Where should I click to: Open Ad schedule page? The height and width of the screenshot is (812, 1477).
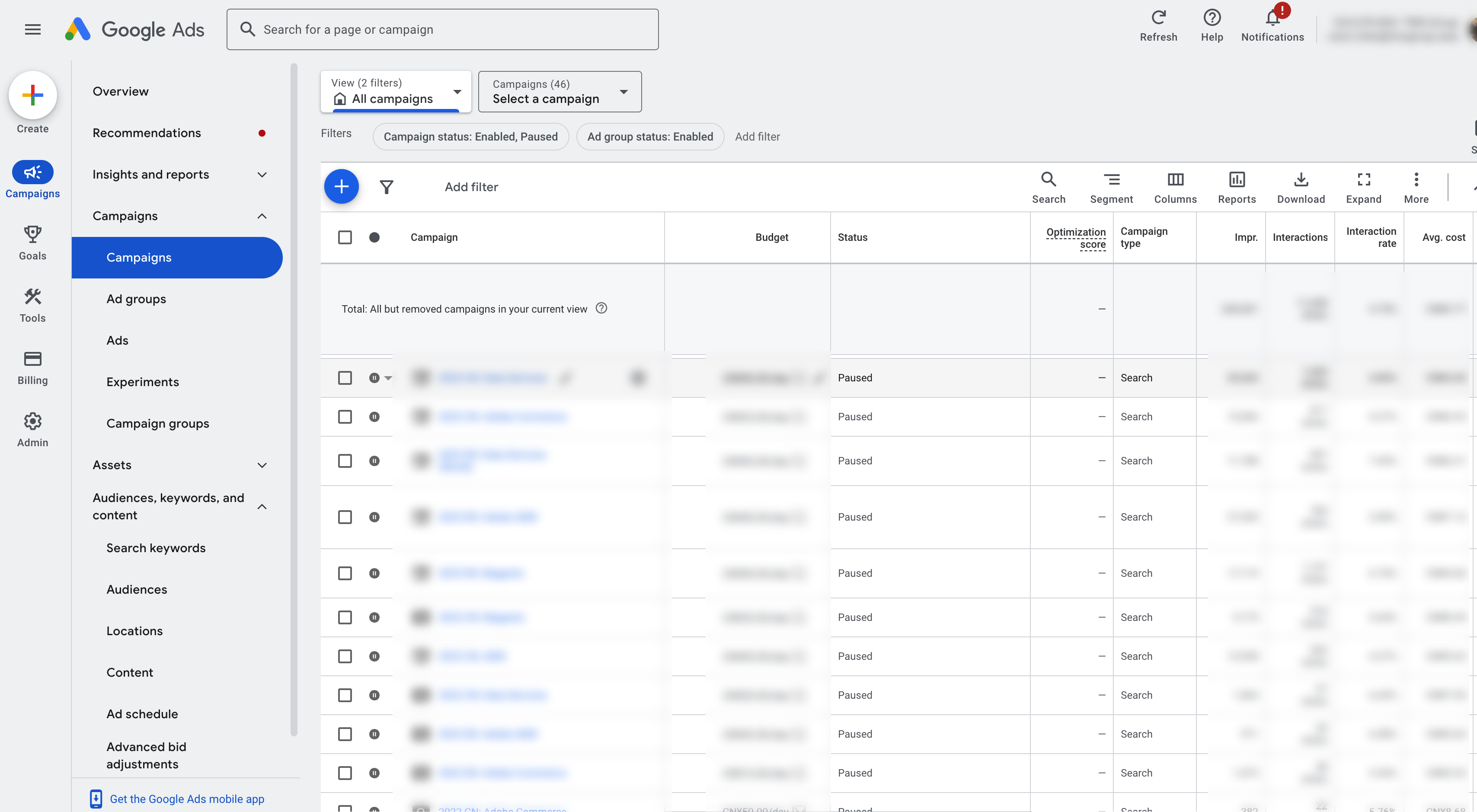coord(142,714)
